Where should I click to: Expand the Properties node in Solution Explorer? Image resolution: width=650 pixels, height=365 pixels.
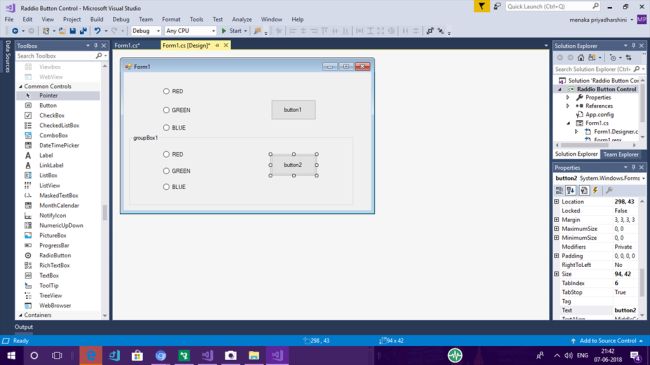(x=568, y=97)
